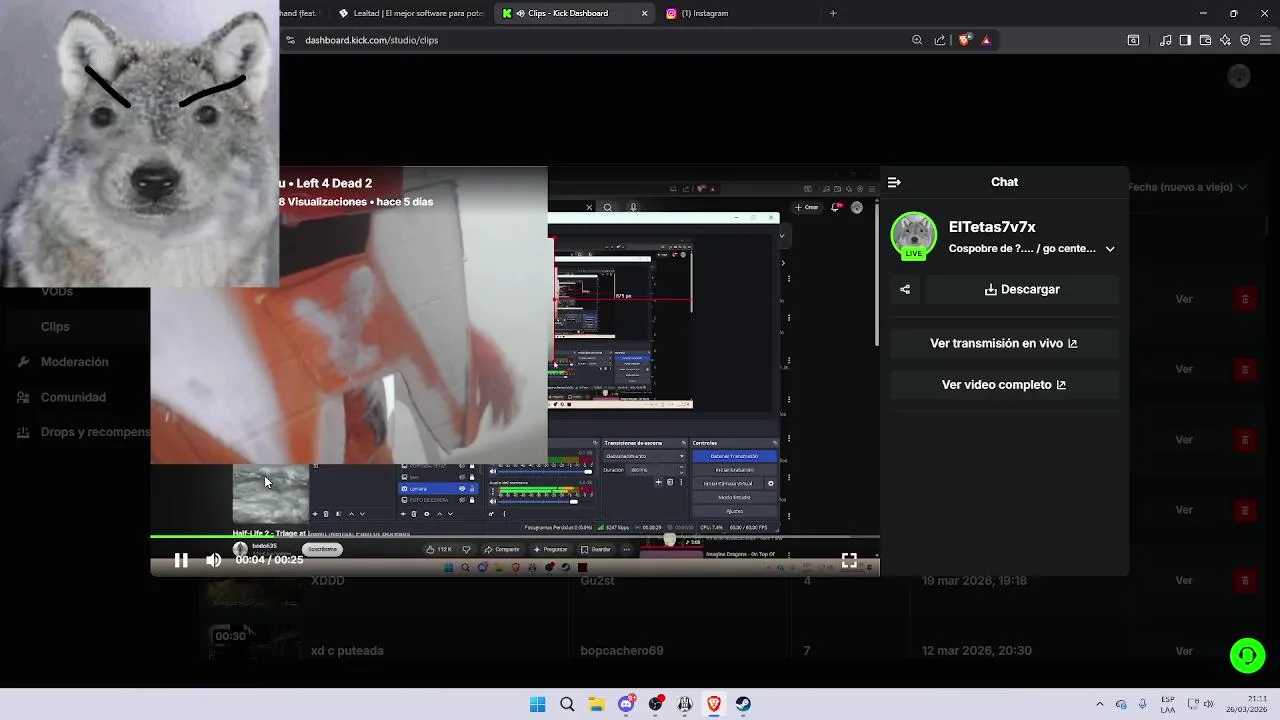Open Windows taskbar search
Viewport: 1280px width, 720px height.
click(x=567, y=704)
